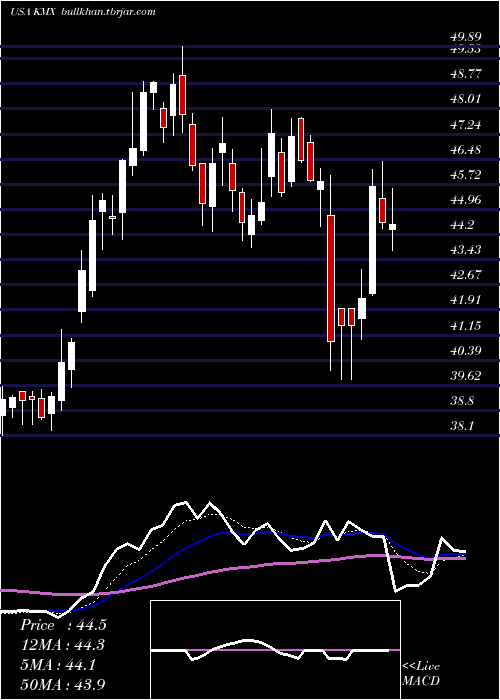
Task: Click the 48.77 price level label
Action: [x=467, y=73]
